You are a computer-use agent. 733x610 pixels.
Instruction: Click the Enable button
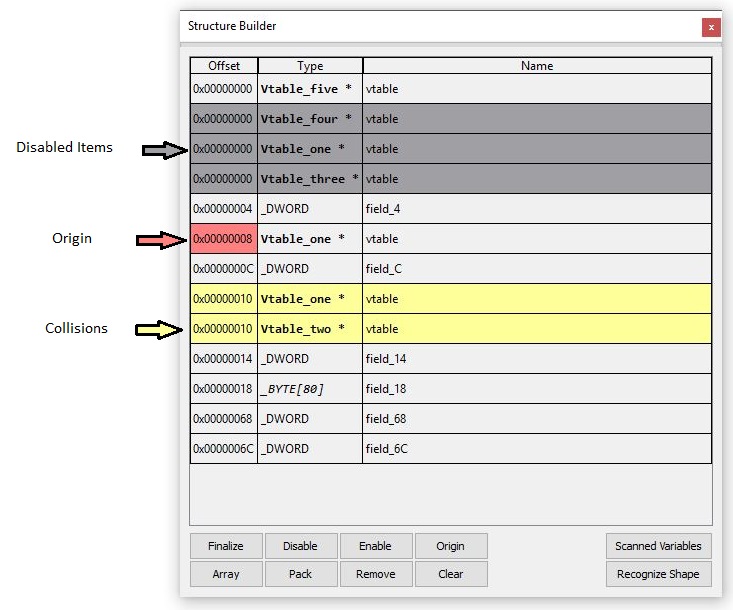(376, 546)
